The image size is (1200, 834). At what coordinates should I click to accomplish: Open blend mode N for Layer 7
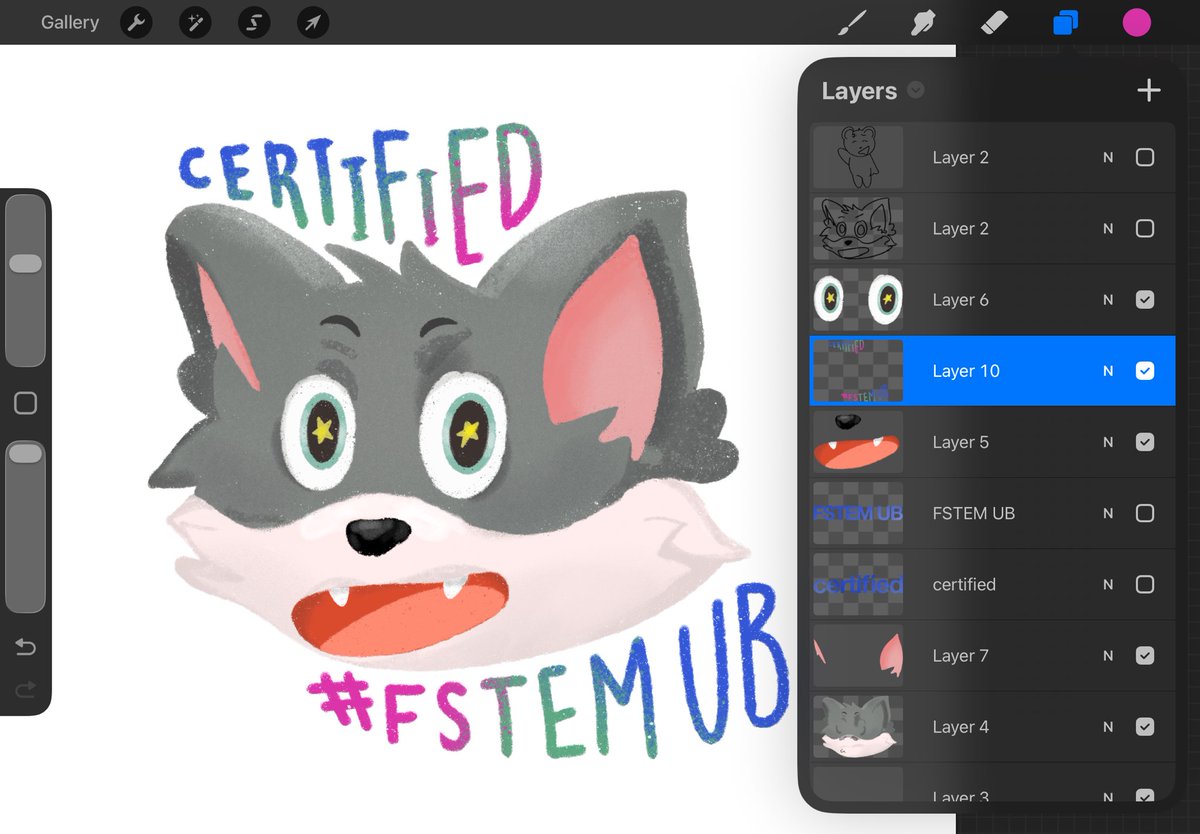[1108, 656]
